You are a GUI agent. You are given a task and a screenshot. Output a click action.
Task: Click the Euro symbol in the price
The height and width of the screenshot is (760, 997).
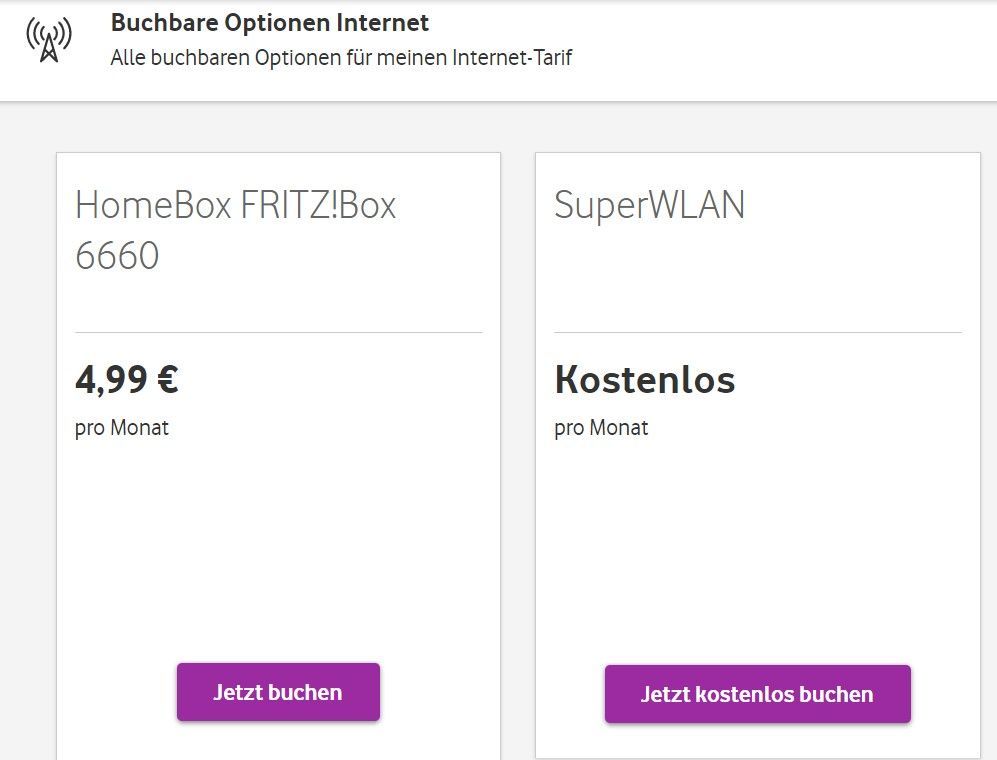coord(167,380)
